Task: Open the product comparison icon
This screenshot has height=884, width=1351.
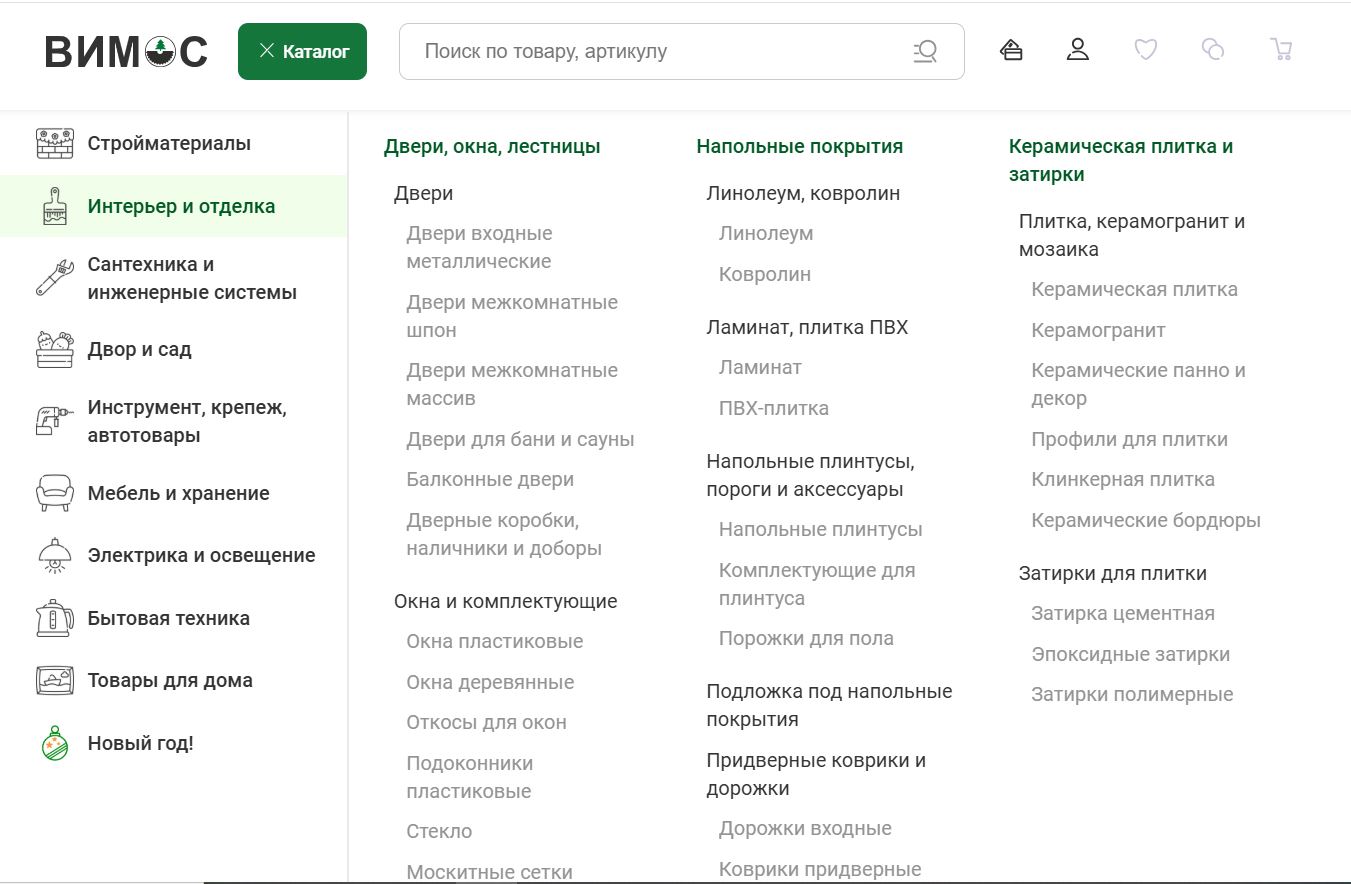Action: click(x=1213, y=50)
